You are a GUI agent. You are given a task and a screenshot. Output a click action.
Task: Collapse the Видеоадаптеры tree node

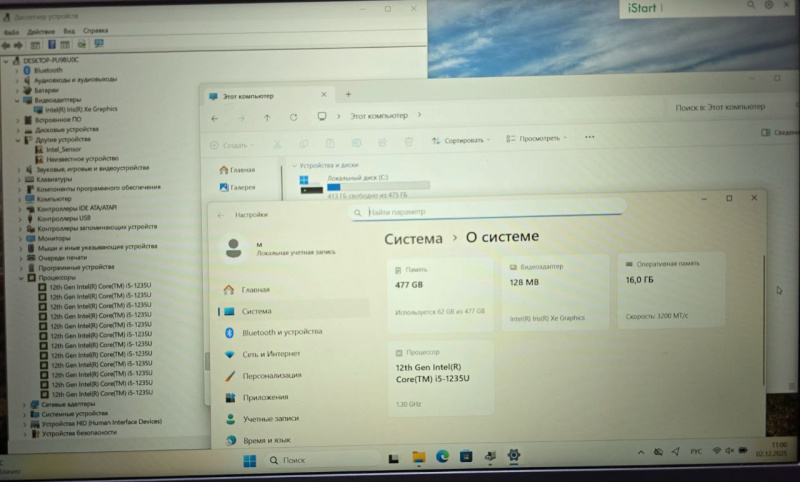(17, 100)
